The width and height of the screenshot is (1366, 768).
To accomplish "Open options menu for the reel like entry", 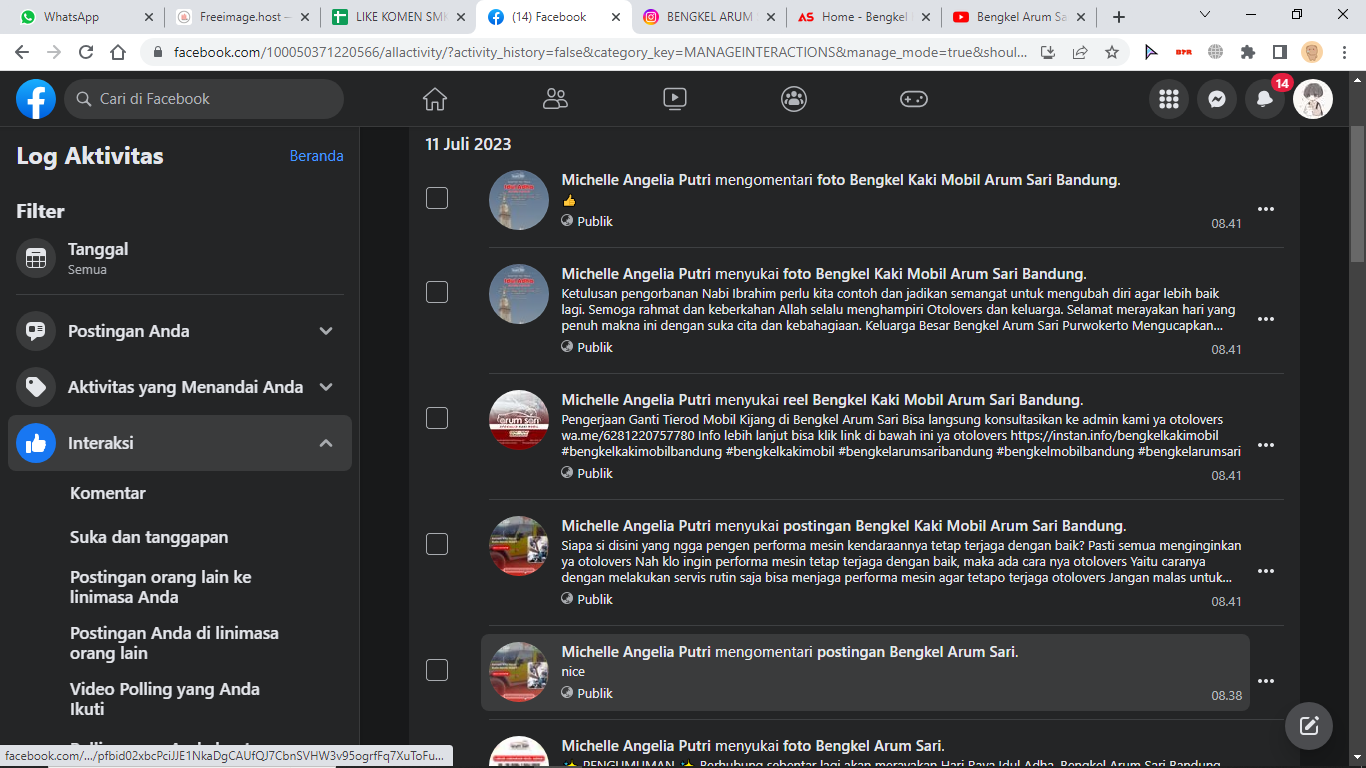I will pos(1266,445).
